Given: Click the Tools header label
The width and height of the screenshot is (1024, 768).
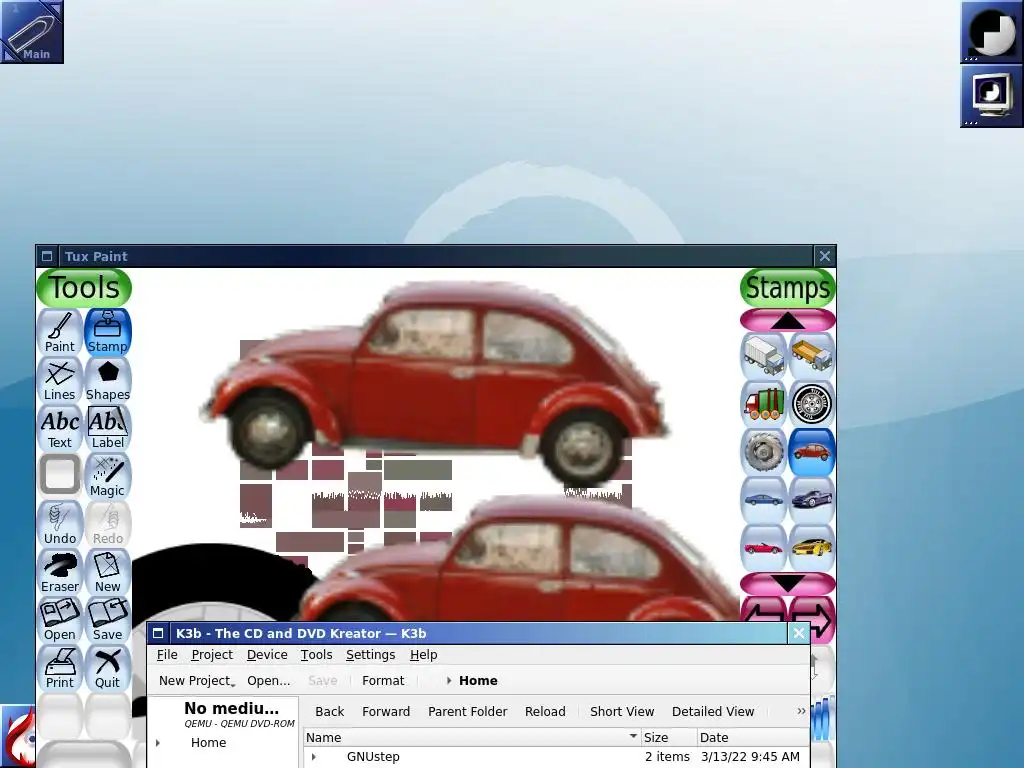Looking at the screenshot, I should (x=84, y=288).
